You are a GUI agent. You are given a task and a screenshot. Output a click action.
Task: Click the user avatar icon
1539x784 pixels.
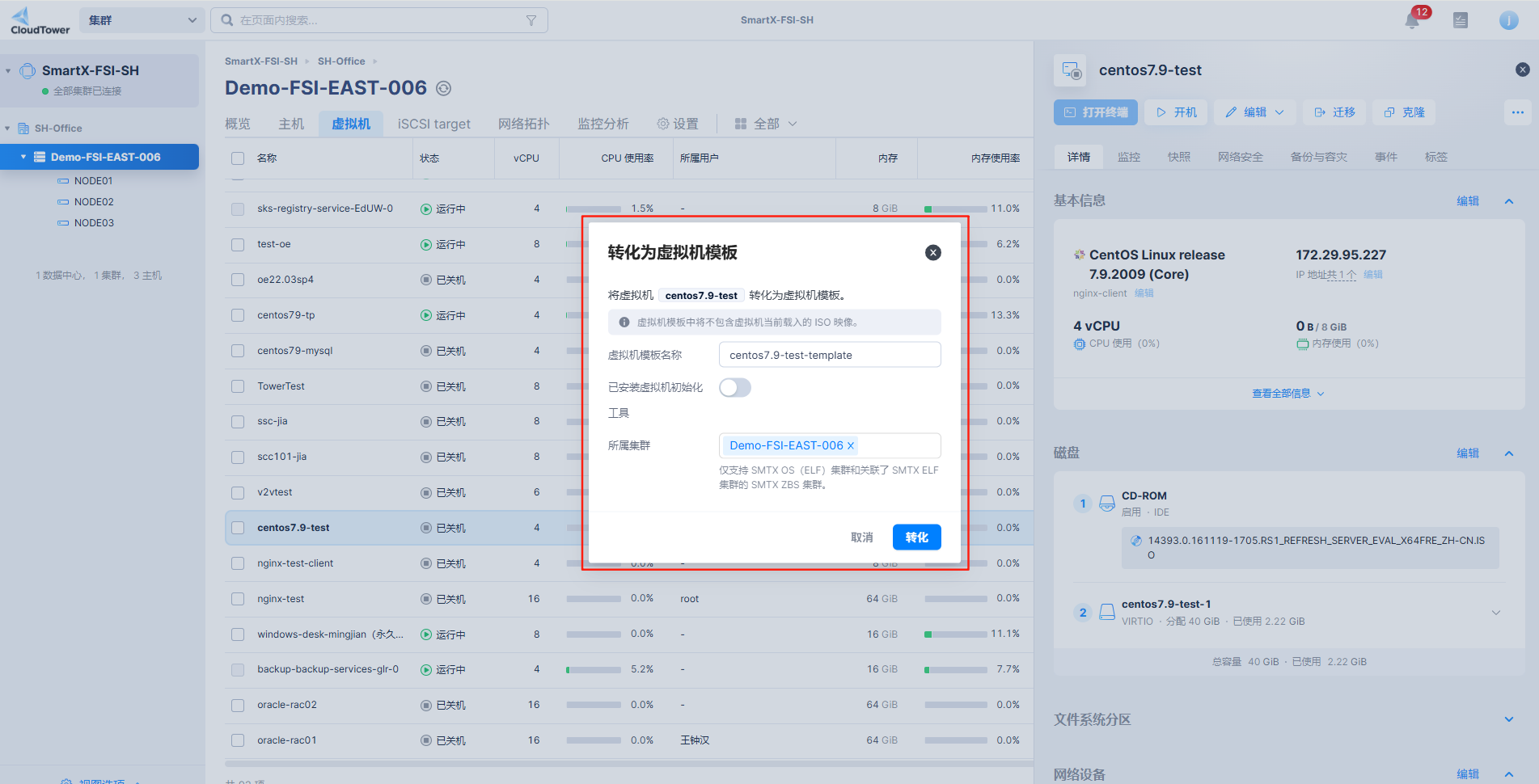pos(1508,20)
